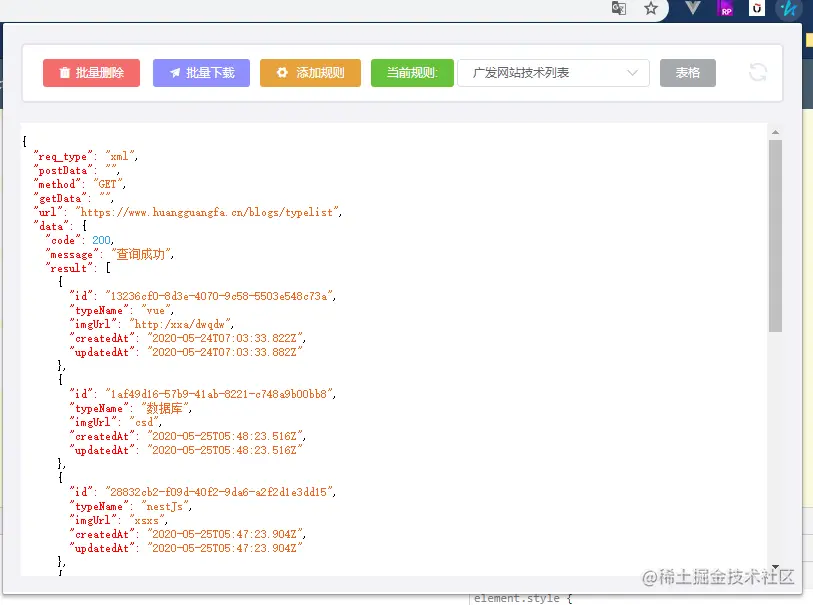Expand dropdown via its chevron arrow
The height and width of the screenshot is (605, 813).
[632, 73]
